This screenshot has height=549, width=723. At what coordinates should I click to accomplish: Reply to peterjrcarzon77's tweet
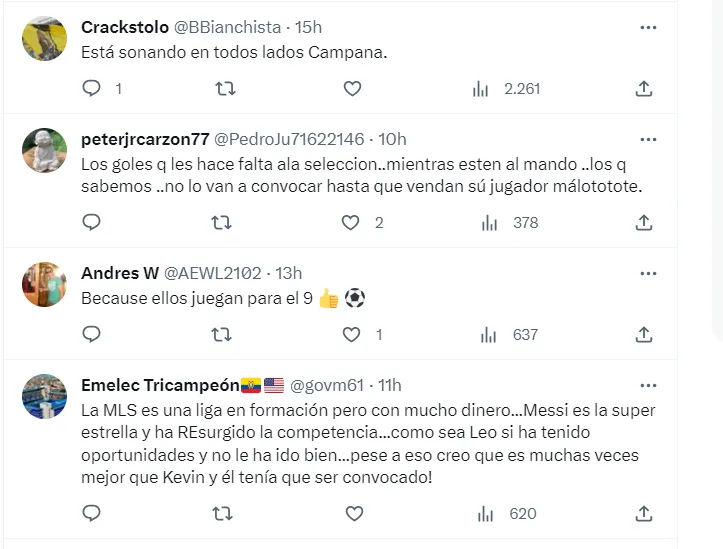(91, 222)
